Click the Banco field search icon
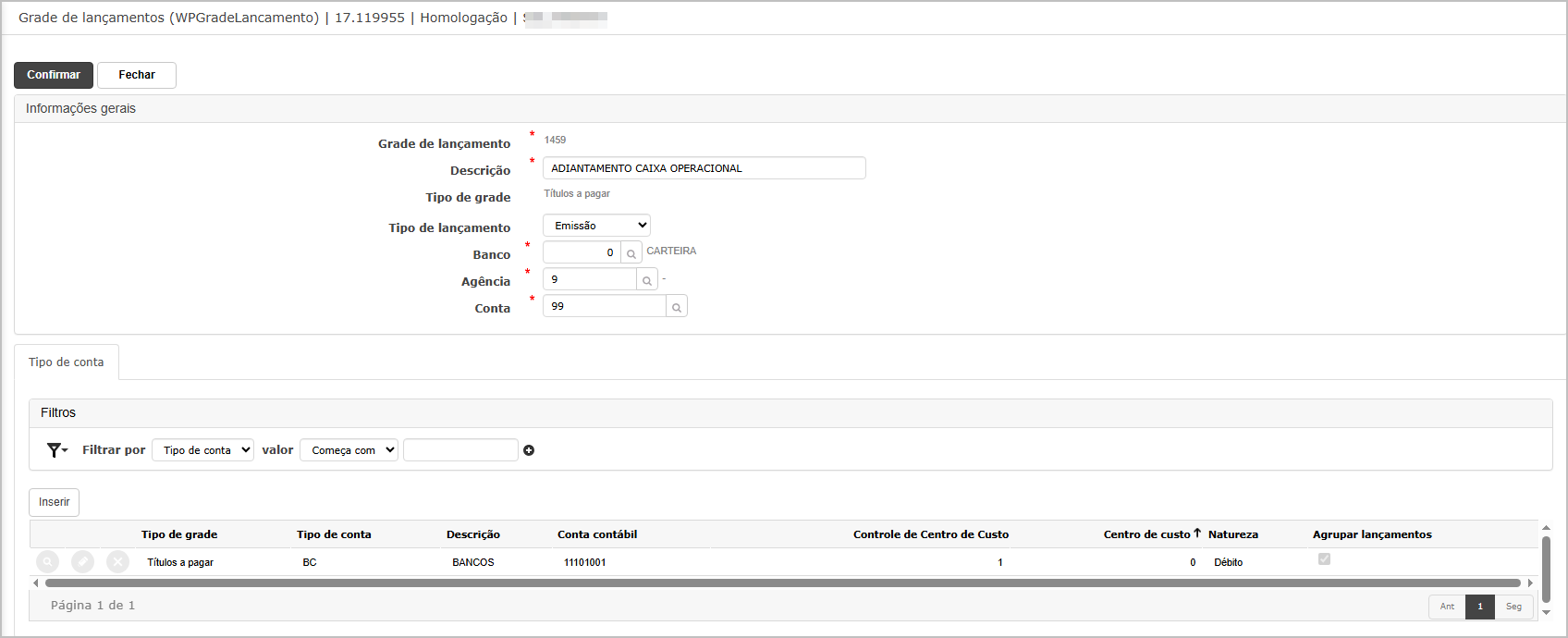Screen dimensions: 1568x638 tap(631, 253)
